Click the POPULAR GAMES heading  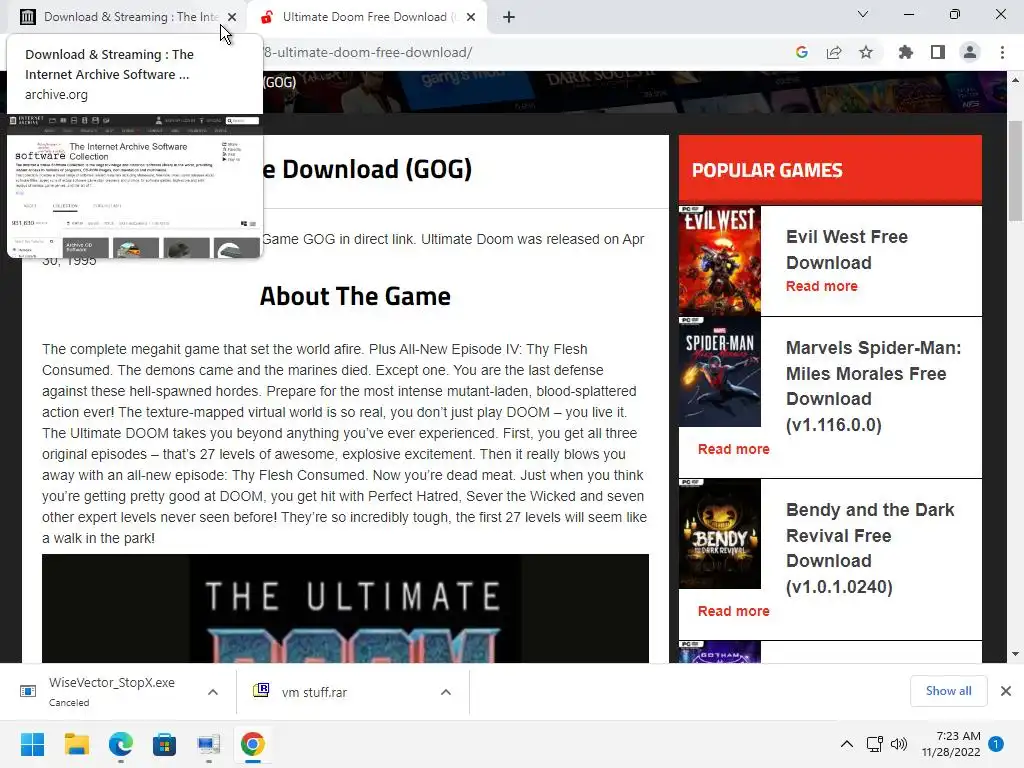coord(767,170)
